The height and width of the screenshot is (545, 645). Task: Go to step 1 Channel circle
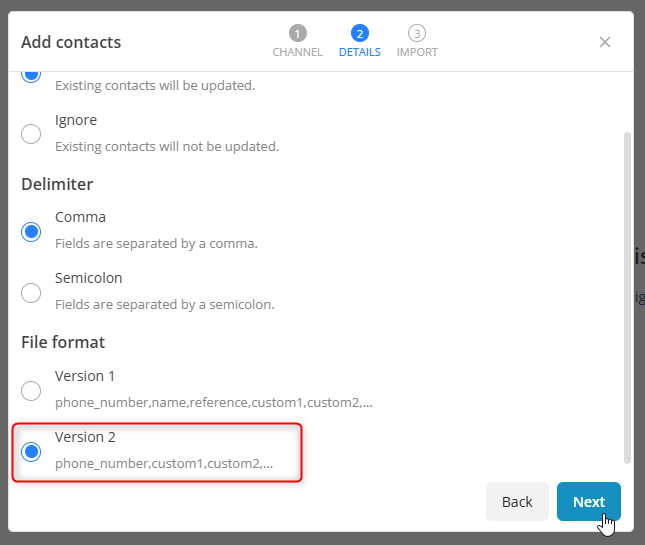pos(297,33)
